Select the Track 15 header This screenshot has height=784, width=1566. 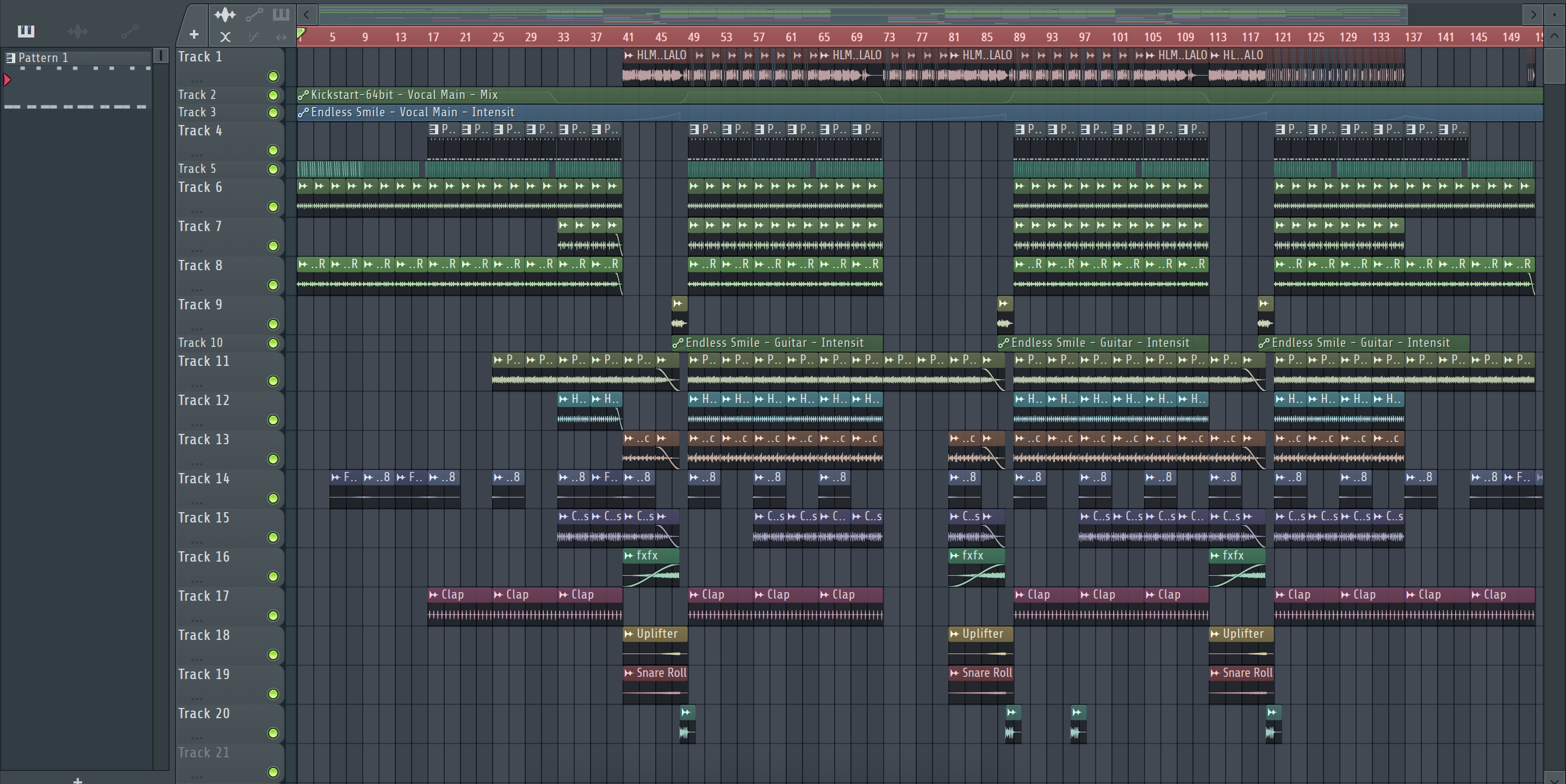[230, 527]
